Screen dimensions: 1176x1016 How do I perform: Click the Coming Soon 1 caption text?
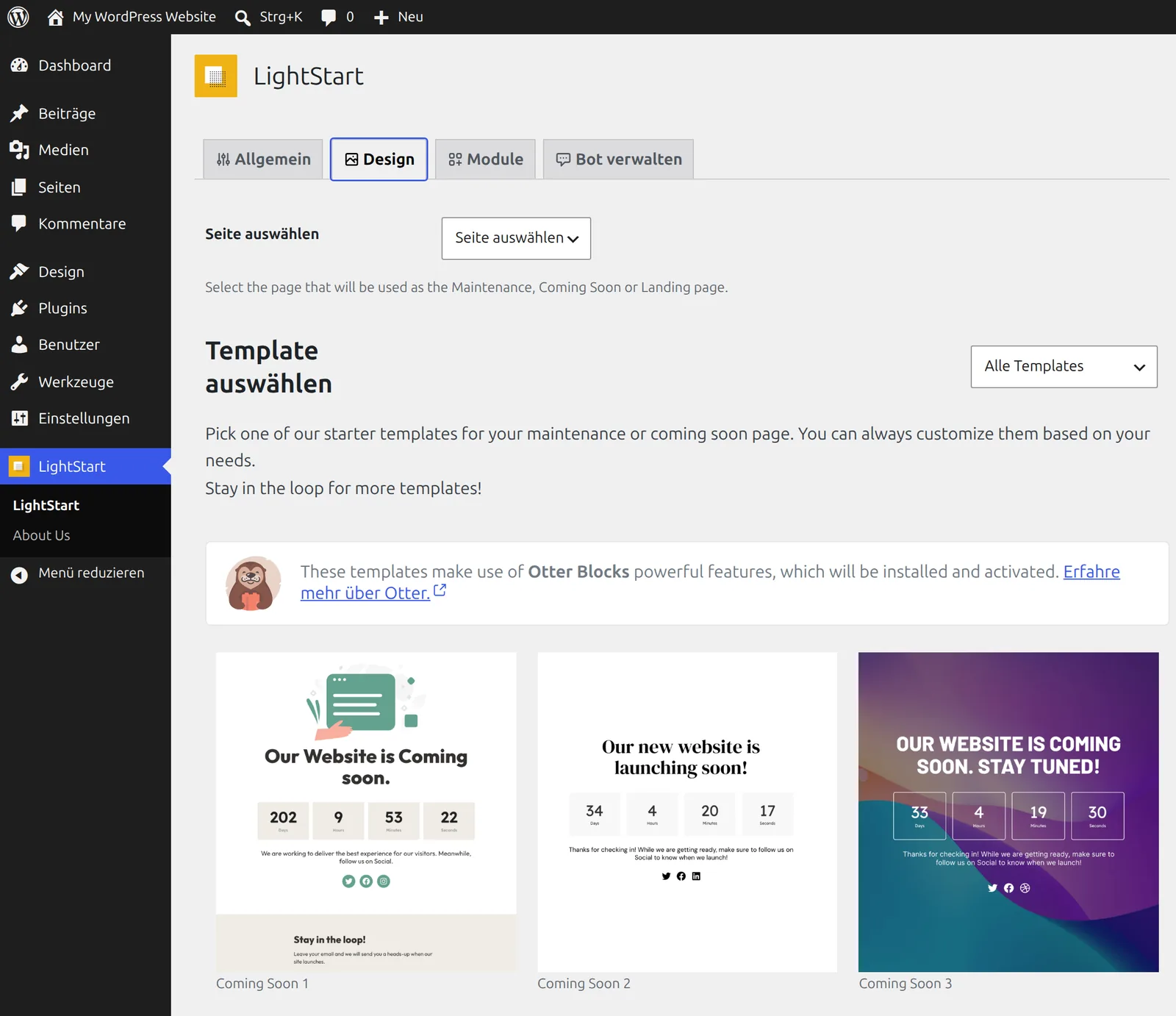(x=262, y=984)
